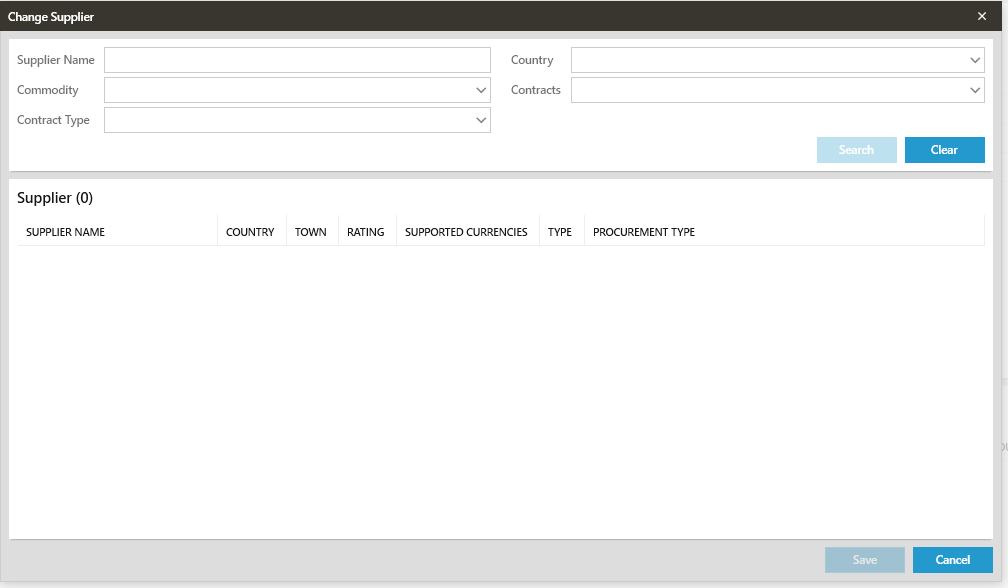Click the empty supplier results area
Viewport: 1008px width, 588px height.
point(500,390)
